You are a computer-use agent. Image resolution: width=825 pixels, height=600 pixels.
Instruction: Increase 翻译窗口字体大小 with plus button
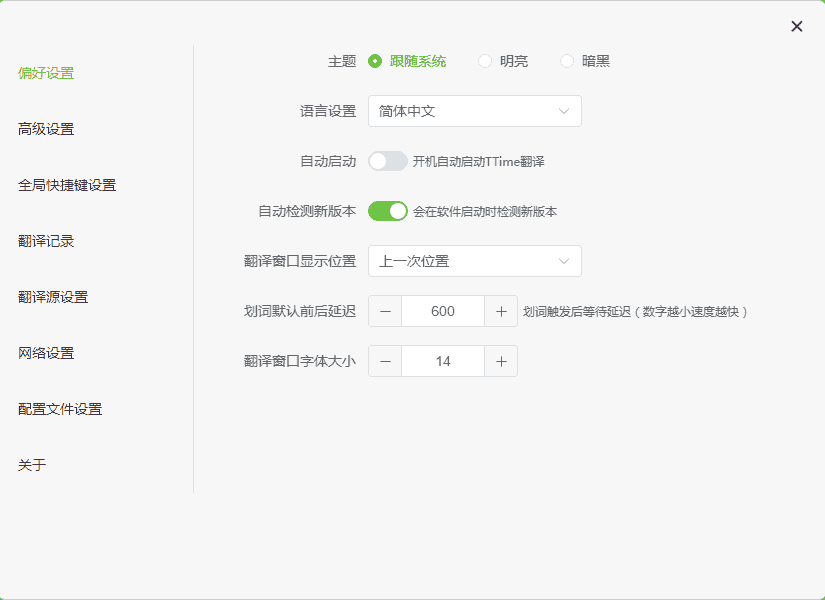[501, 361]
